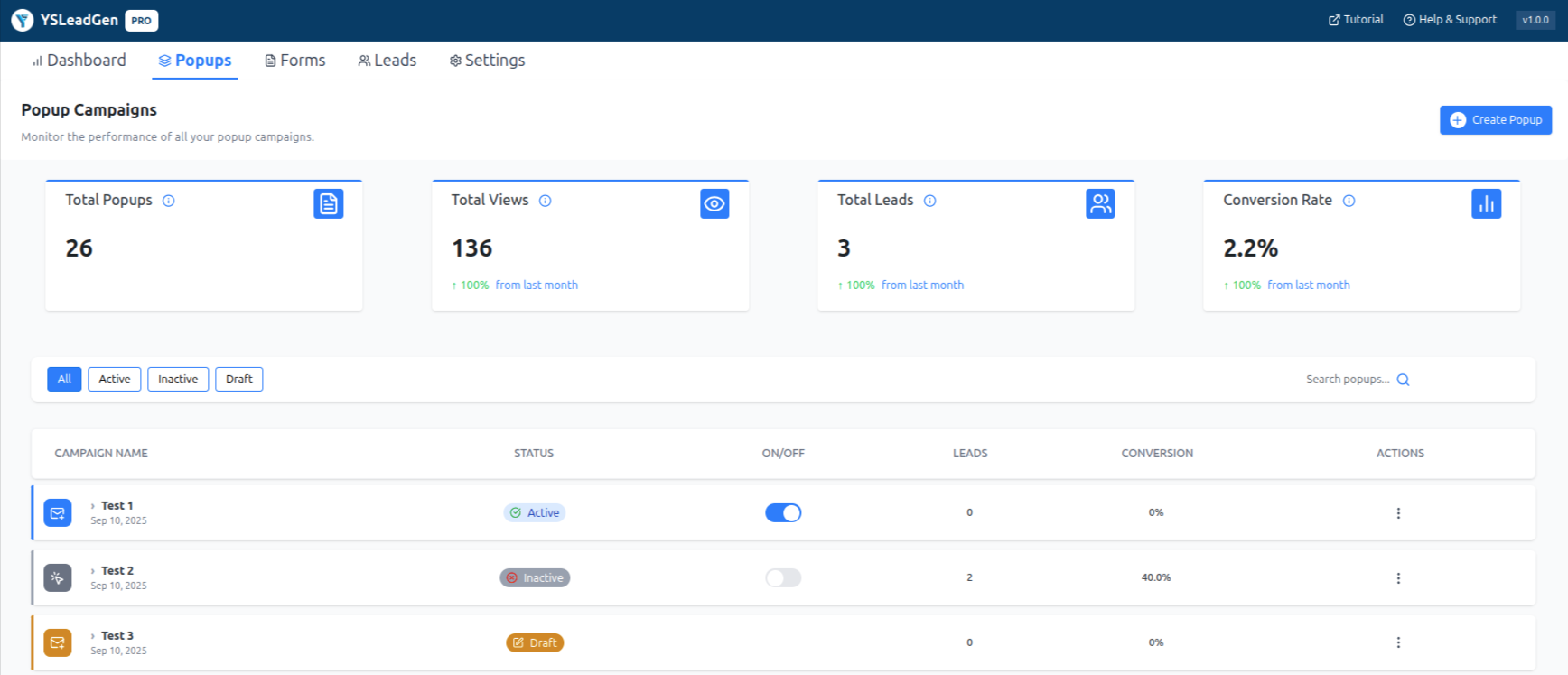The width and height of the screenshot is (1568, 675).
Task: Click the orange email icon for Test 3
Action: click(58, 643)
